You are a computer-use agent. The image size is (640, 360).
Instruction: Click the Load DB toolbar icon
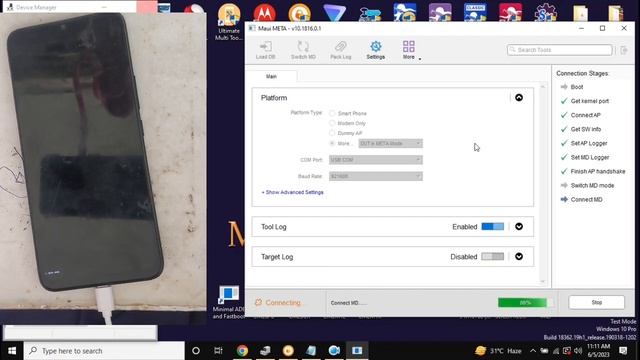(x=265, y=47)
